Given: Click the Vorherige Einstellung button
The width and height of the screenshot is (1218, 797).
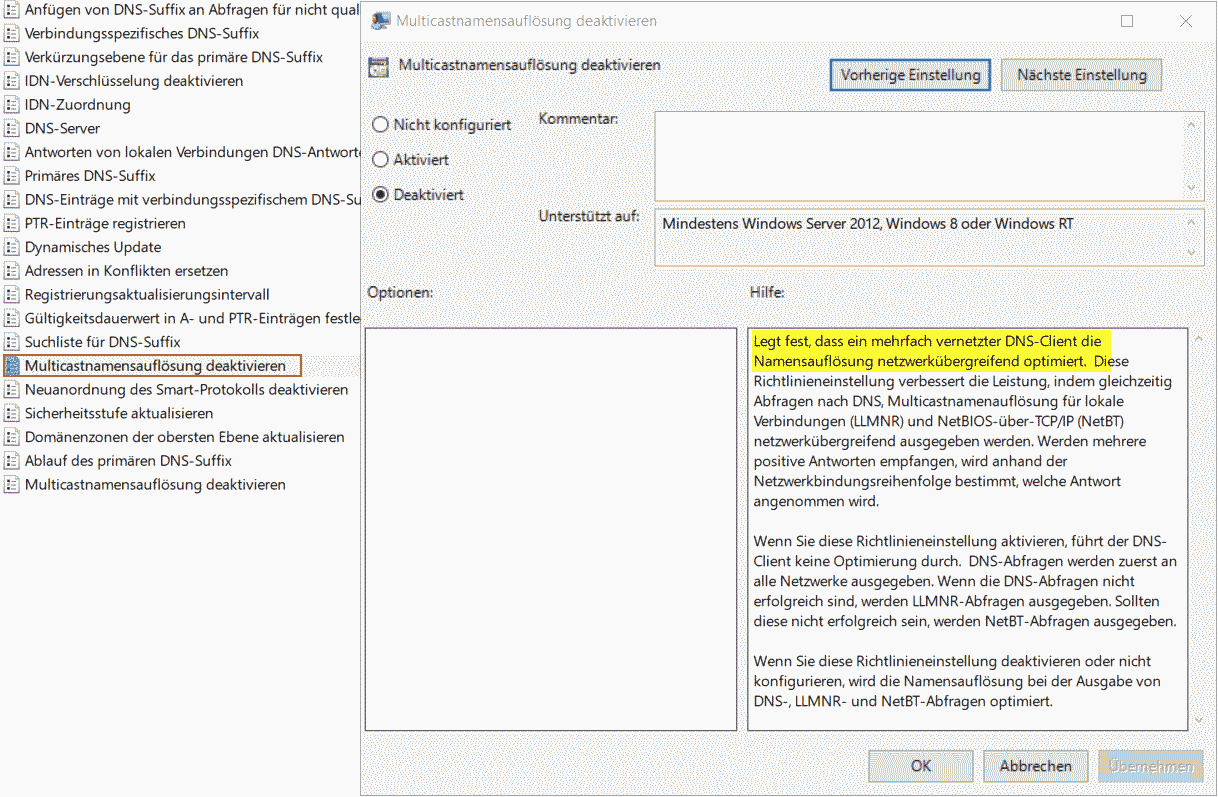Looking at the screenshot, I should coord(910,75).
